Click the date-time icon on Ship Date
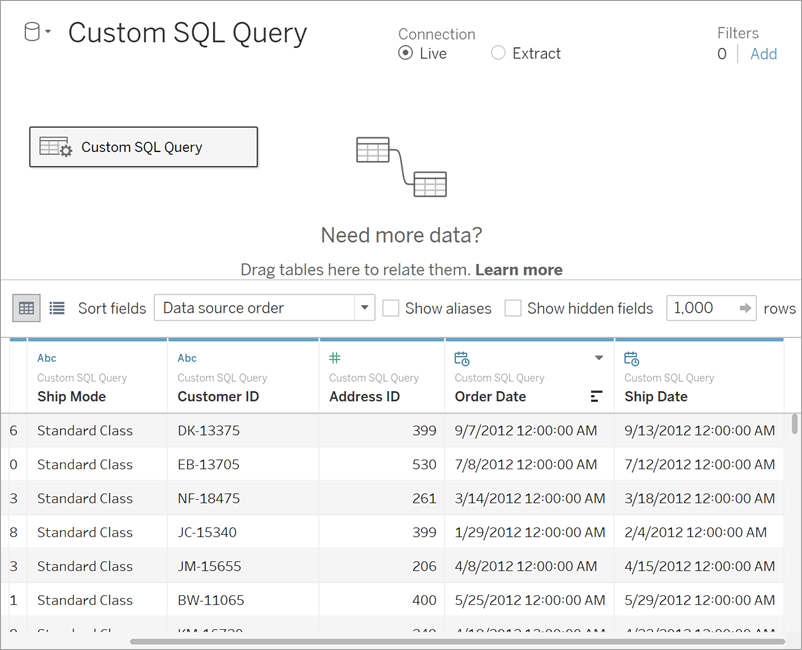802x650 pixels. pos(634,358)
